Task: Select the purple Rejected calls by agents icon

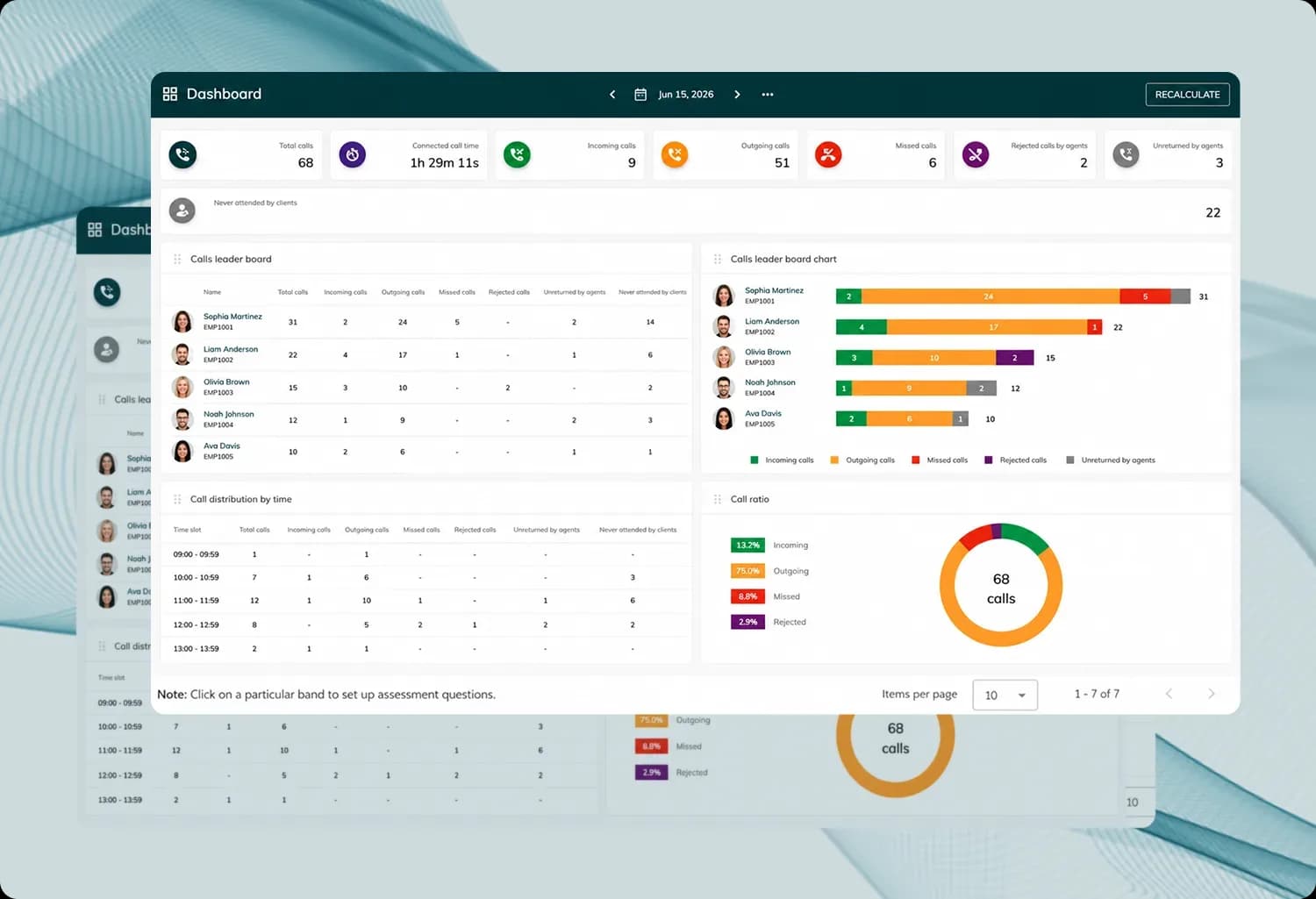Action: pyautogui.click(x=976, y=154)
